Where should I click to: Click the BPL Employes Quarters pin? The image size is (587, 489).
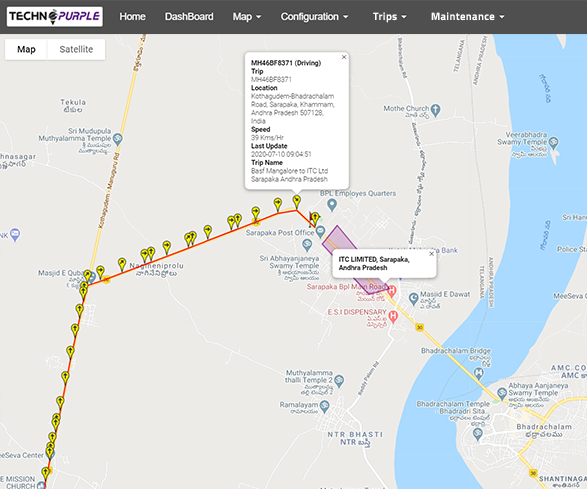pyautogui.click(x=332, y=204)
